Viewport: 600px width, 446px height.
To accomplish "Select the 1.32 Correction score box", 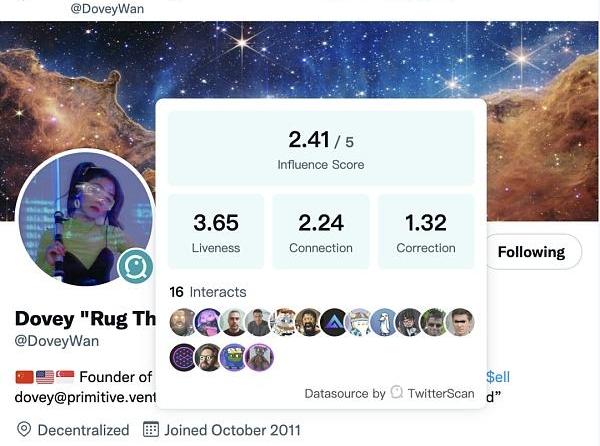I will pos(426,231).
